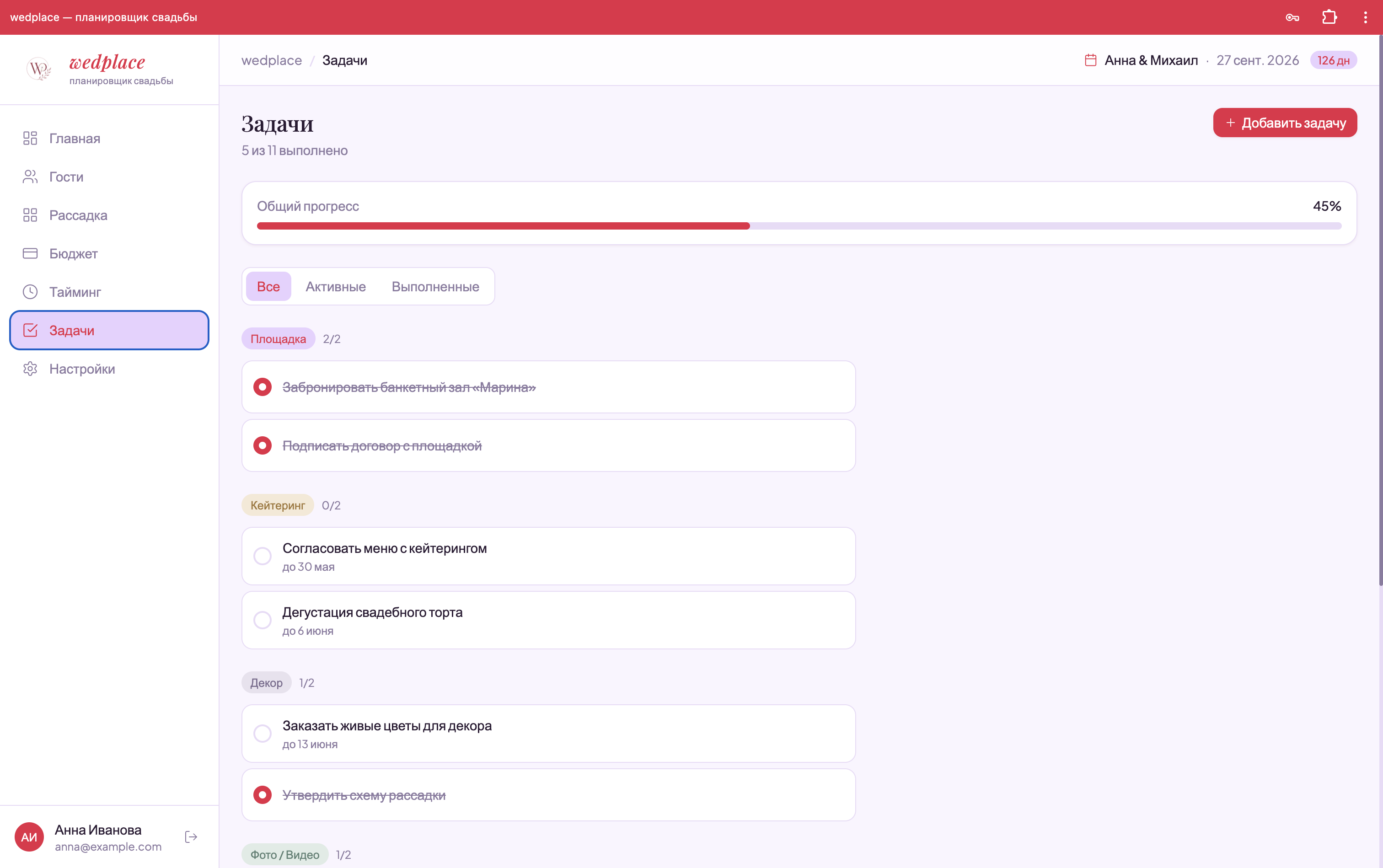Screen dimensions: 1383x868
Task: Click the Рассадка grid icon
Action: [x=30, y=215]
